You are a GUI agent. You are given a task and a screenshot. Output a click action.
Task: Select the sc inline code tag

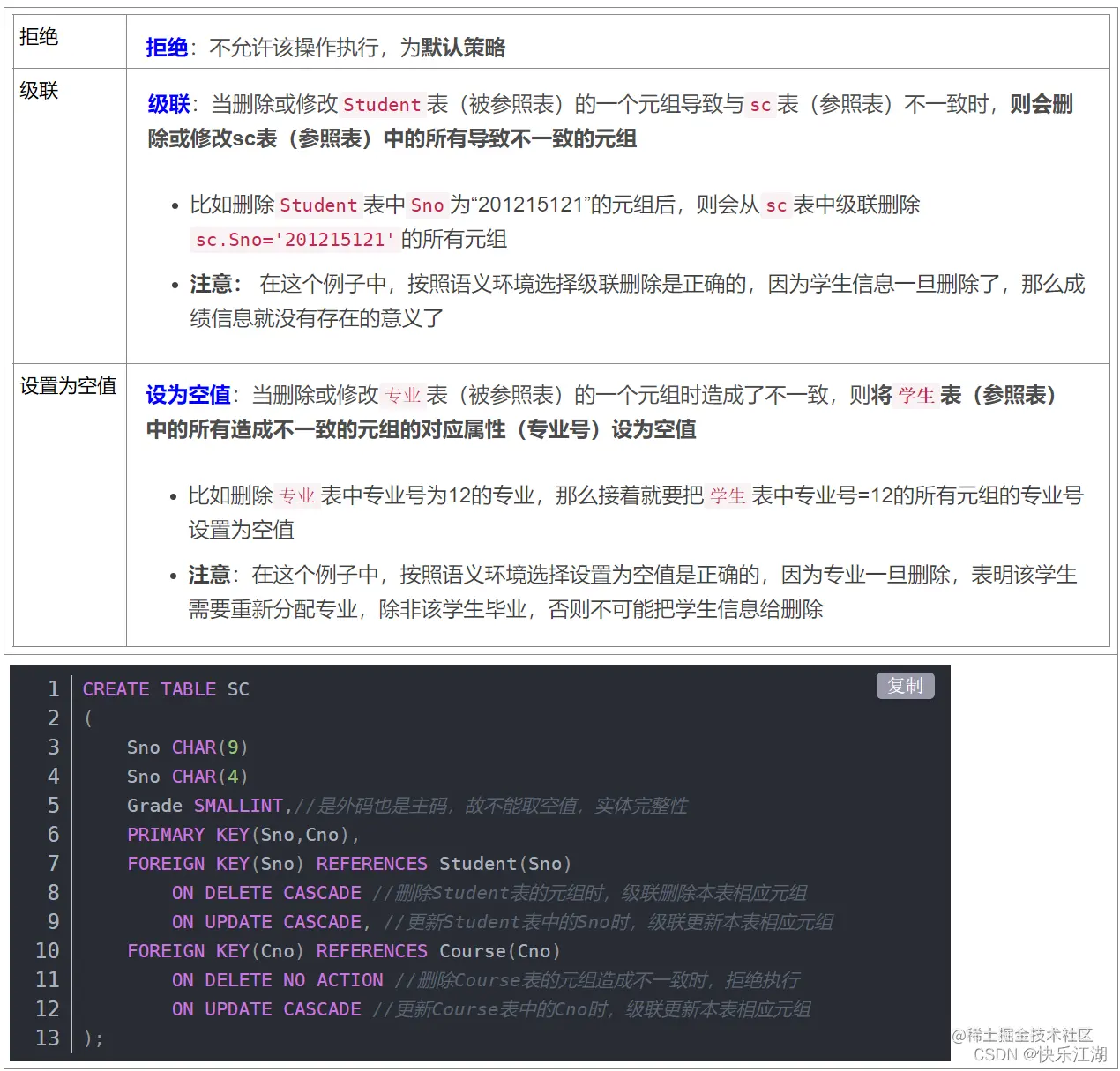[759, 105]
